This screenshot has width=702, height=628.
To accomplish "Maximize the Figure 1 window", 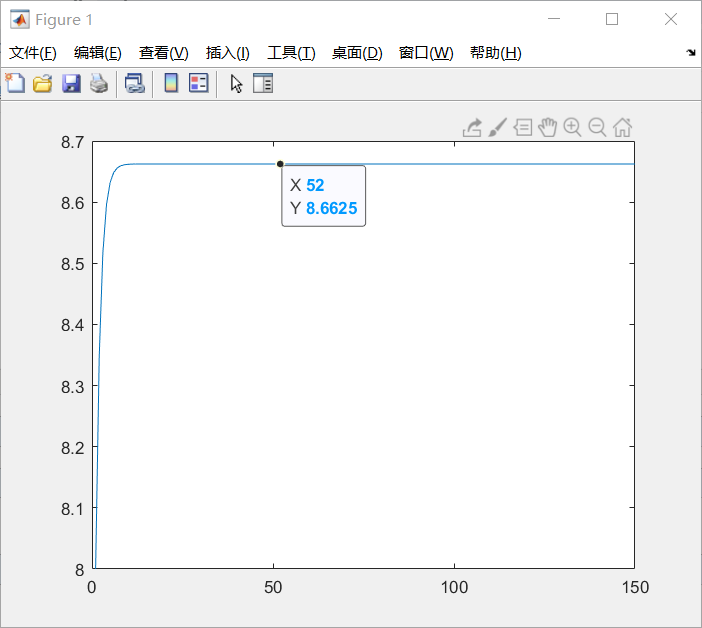I will pyautogui.click(x=612, y=19).
